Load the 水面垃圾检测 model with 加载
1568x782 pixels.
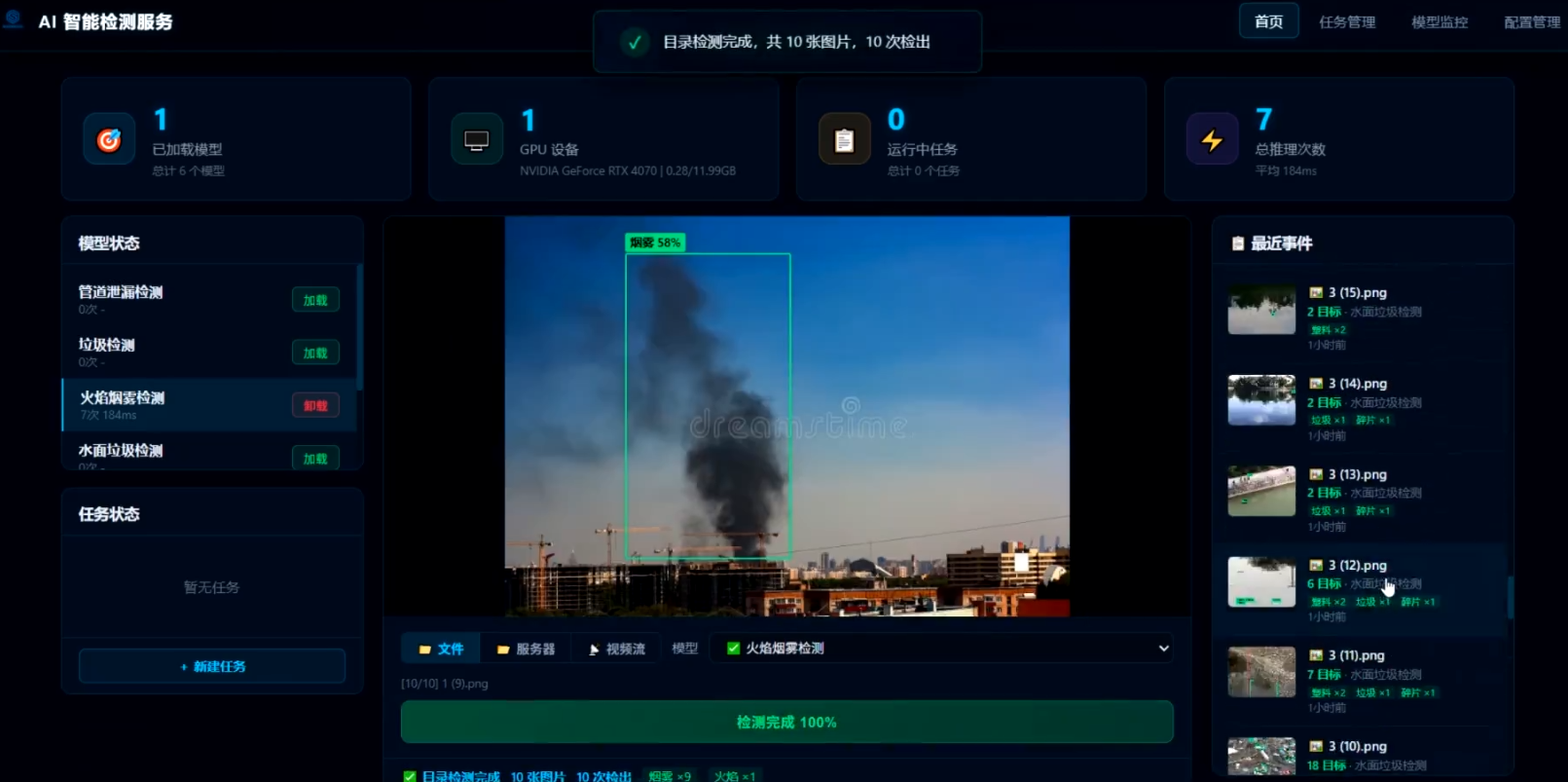[315, 459]
